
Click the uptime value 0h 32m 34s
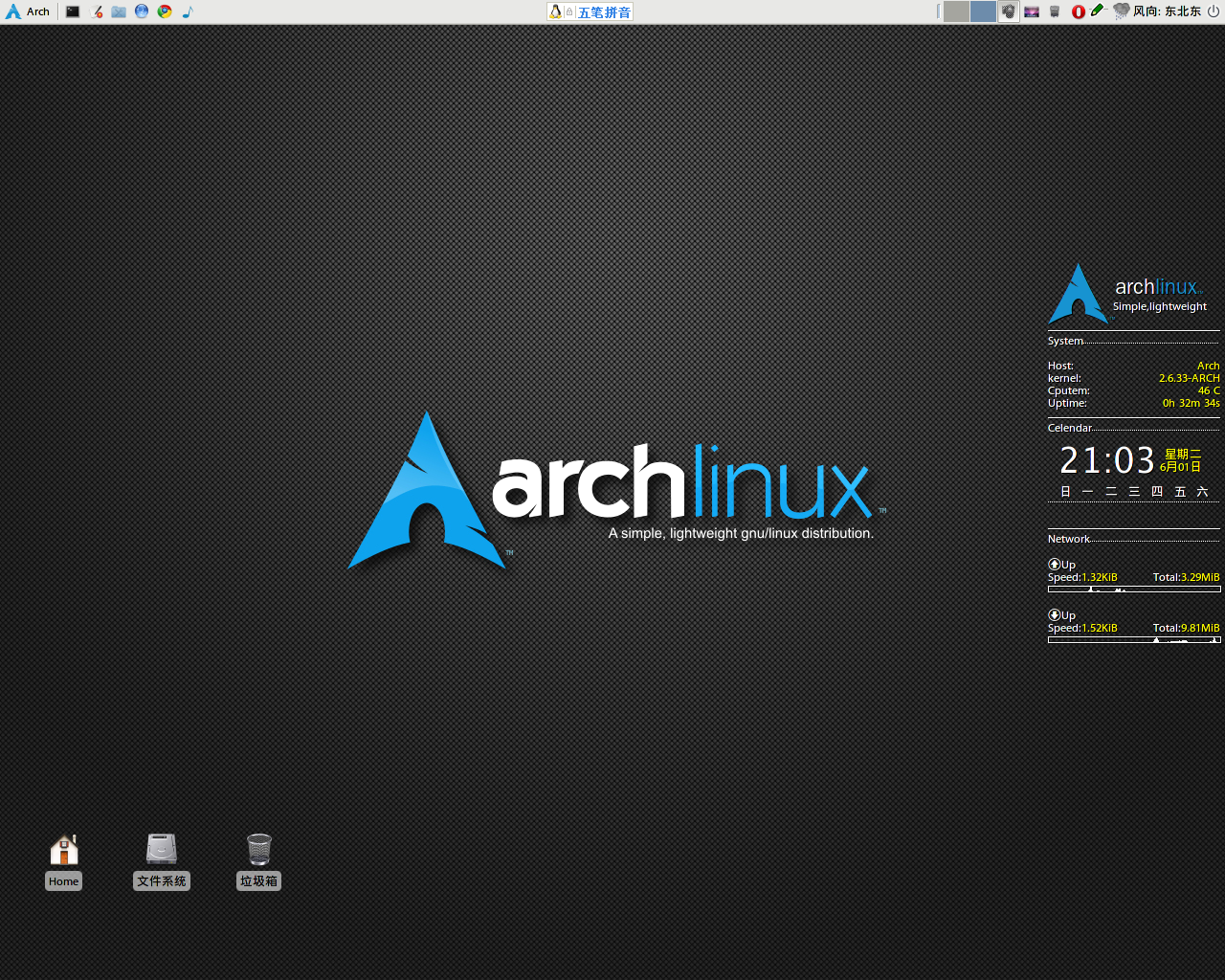pyautogui.click(x=1191, y=403)
